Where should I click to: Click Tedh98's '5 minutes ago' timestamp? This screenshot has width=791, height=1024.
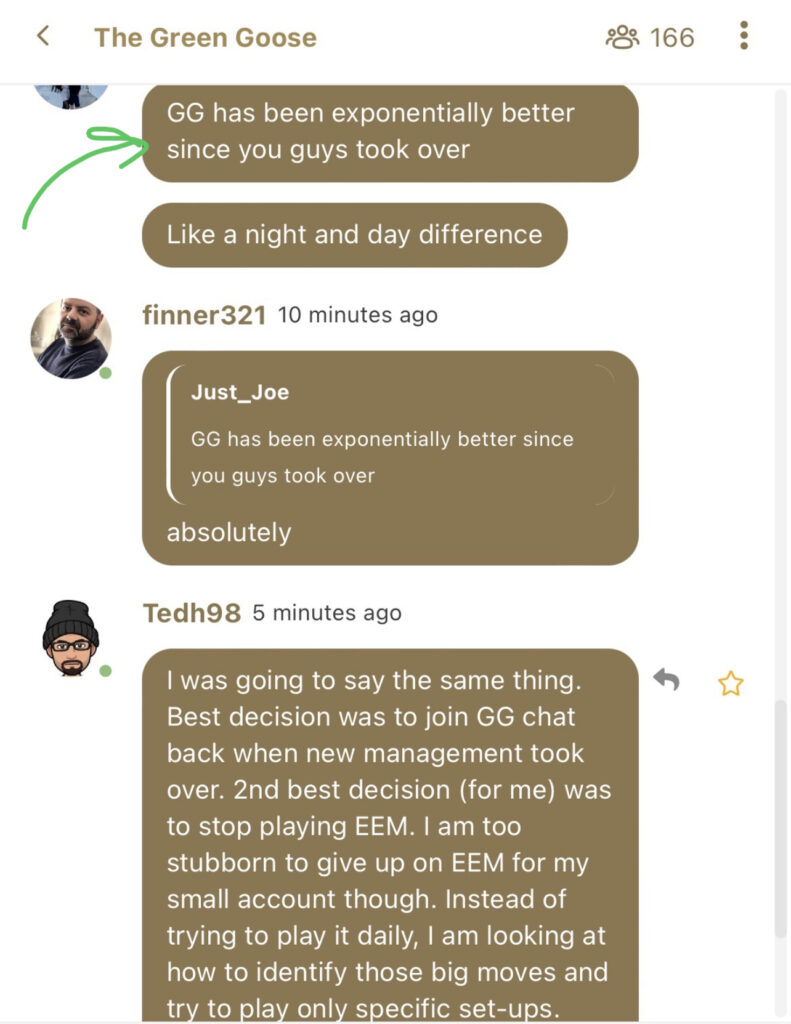(x=327, y=613)
